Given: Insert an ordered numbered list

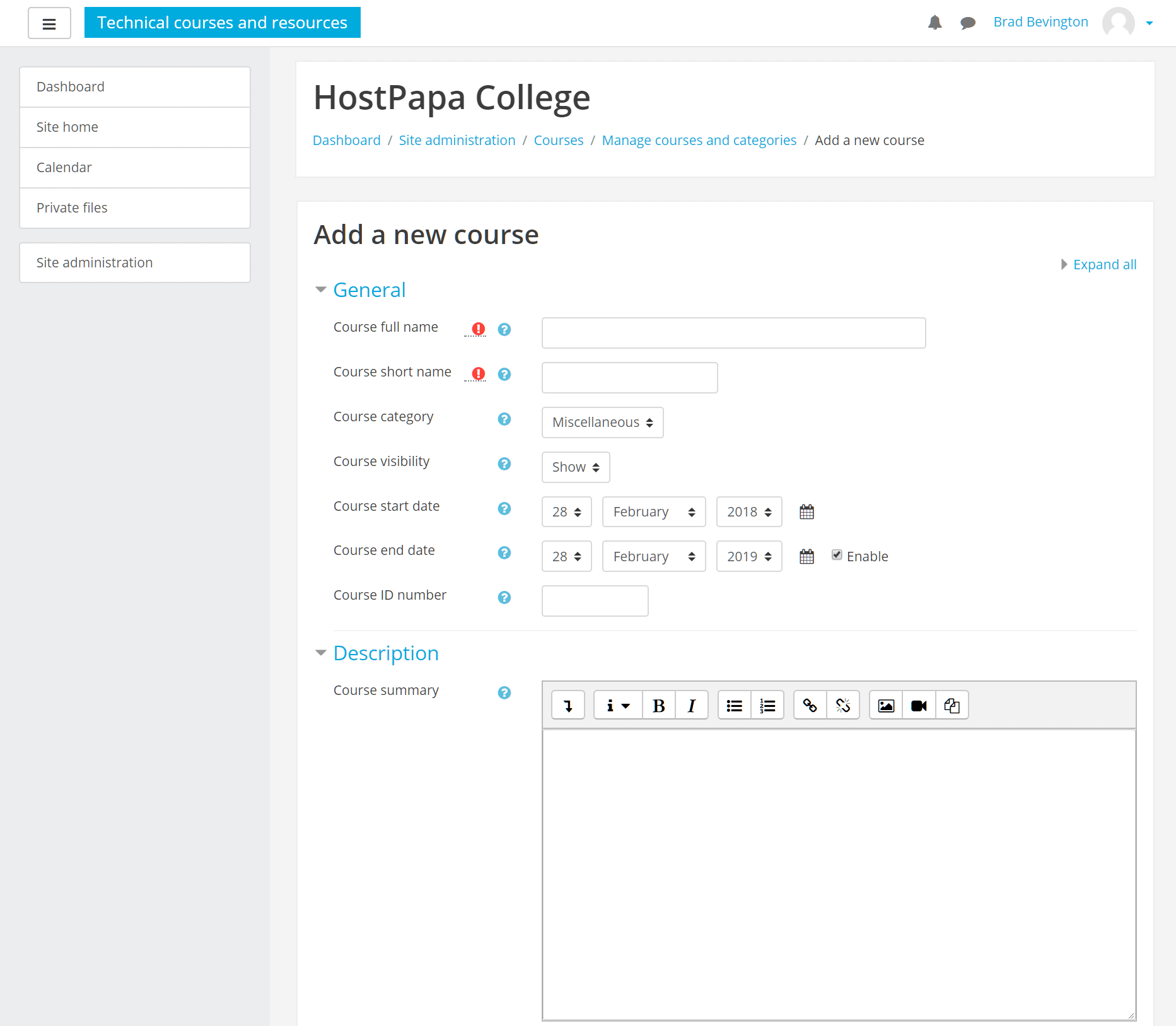Looking at the screenshot, I should point(767,705).
